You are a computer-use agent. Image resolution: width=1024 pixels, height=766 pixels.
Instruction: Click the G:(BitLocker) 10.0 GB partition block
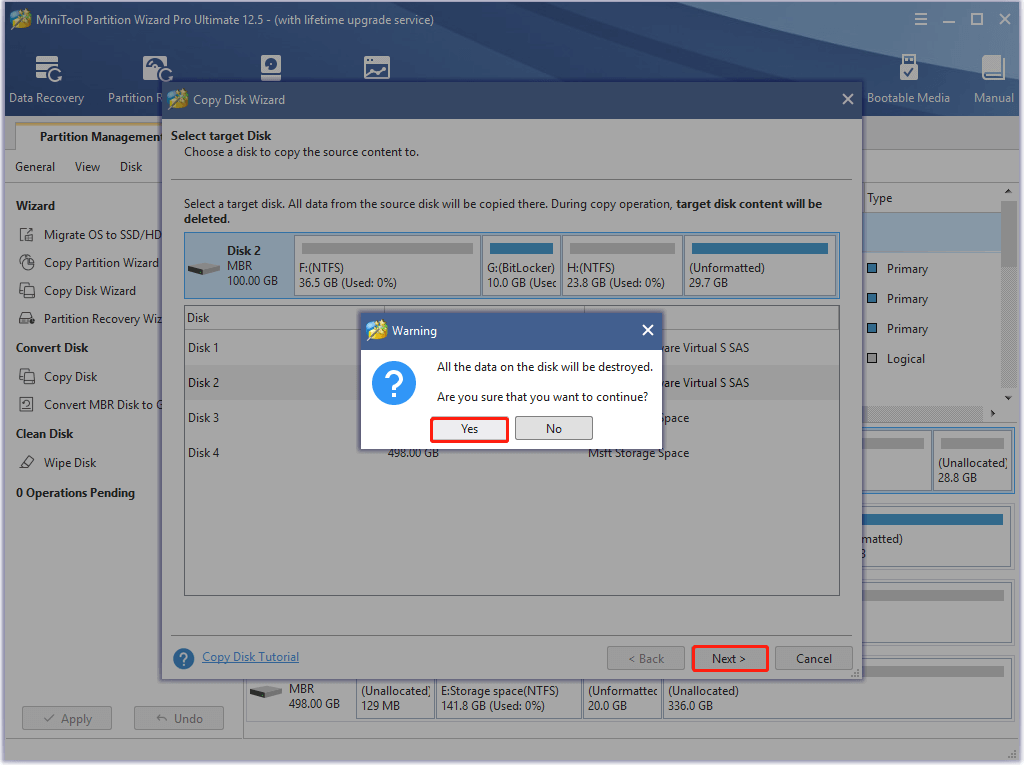(x=521, y=266)
